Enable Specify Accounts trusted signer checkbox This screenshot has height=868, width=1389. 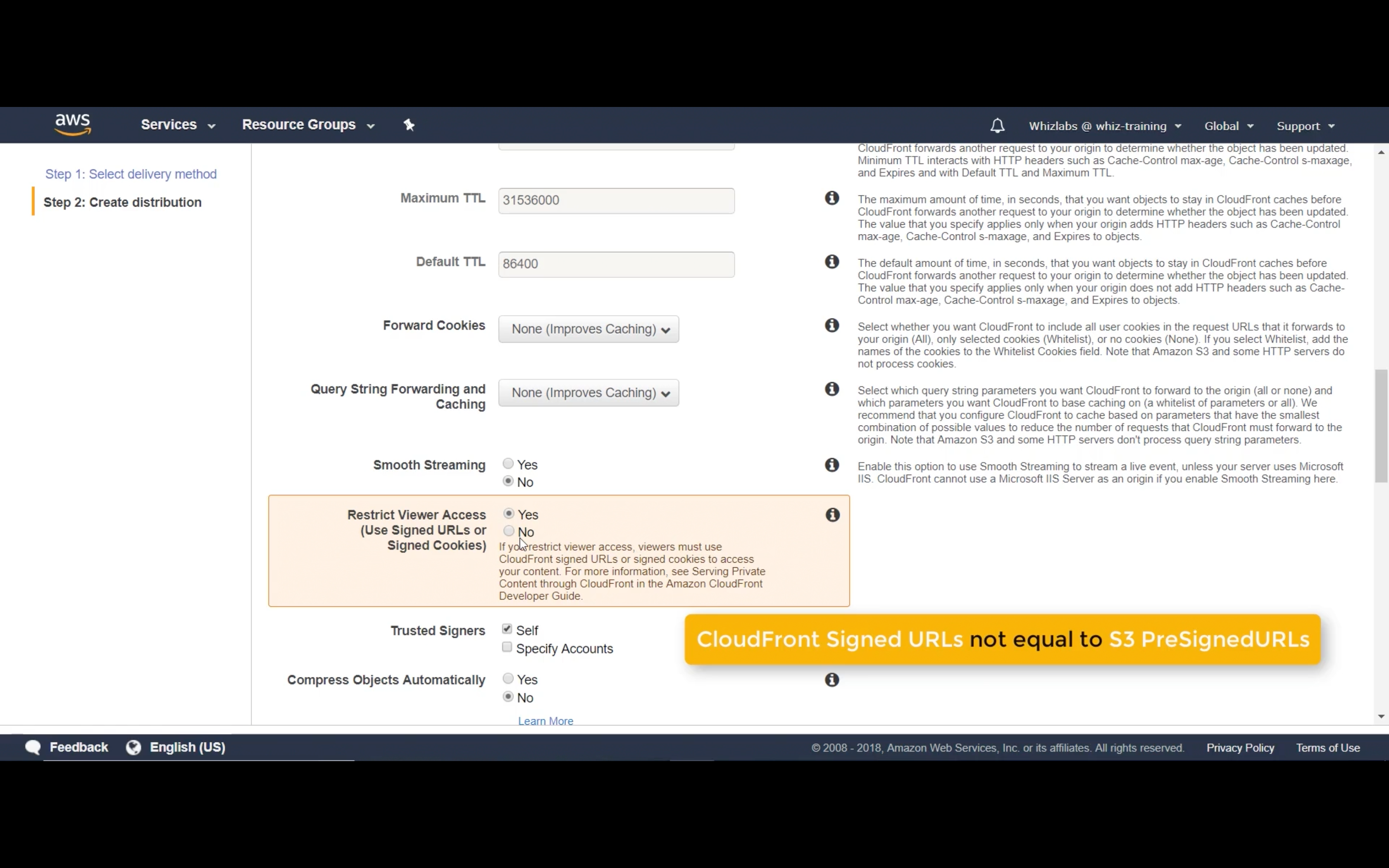[x=507, y=648]
